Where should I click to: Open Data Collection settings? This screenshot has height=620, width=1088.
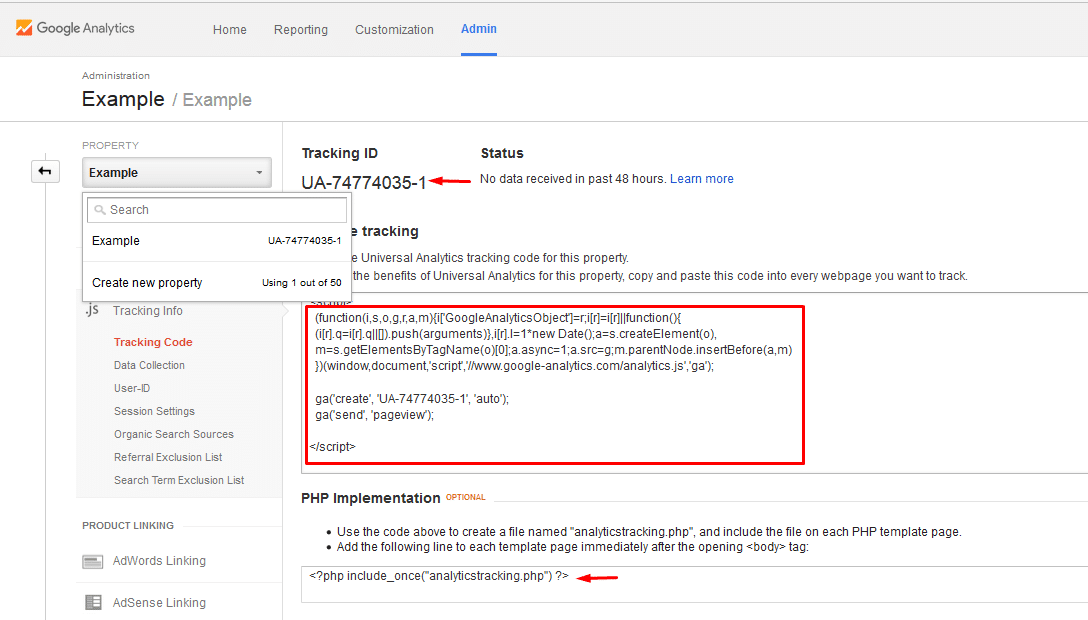[x=149, y=365]
